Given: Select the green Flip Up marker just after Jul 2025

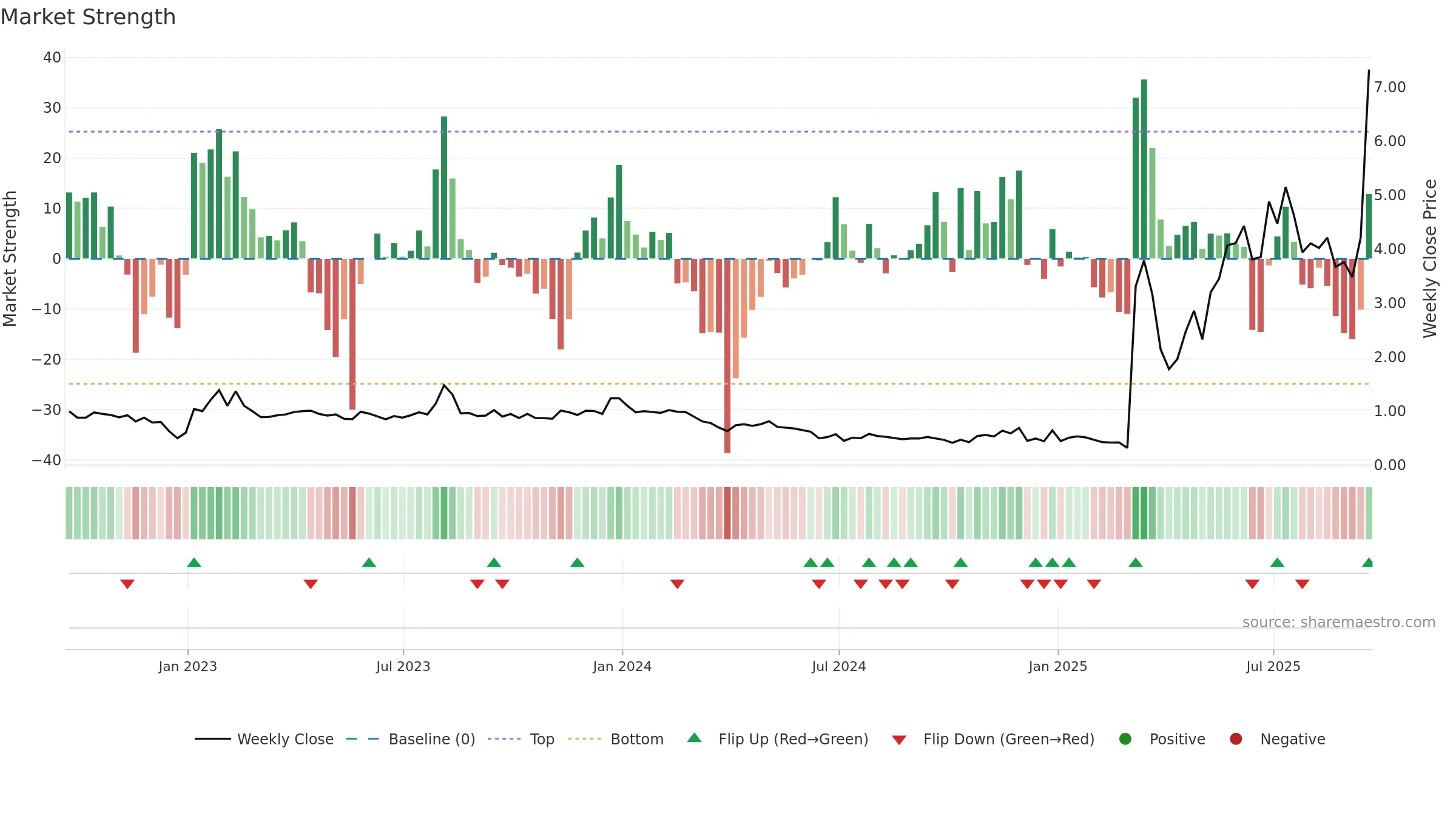Looking at the screenshot, I should tap(1277, 562).
